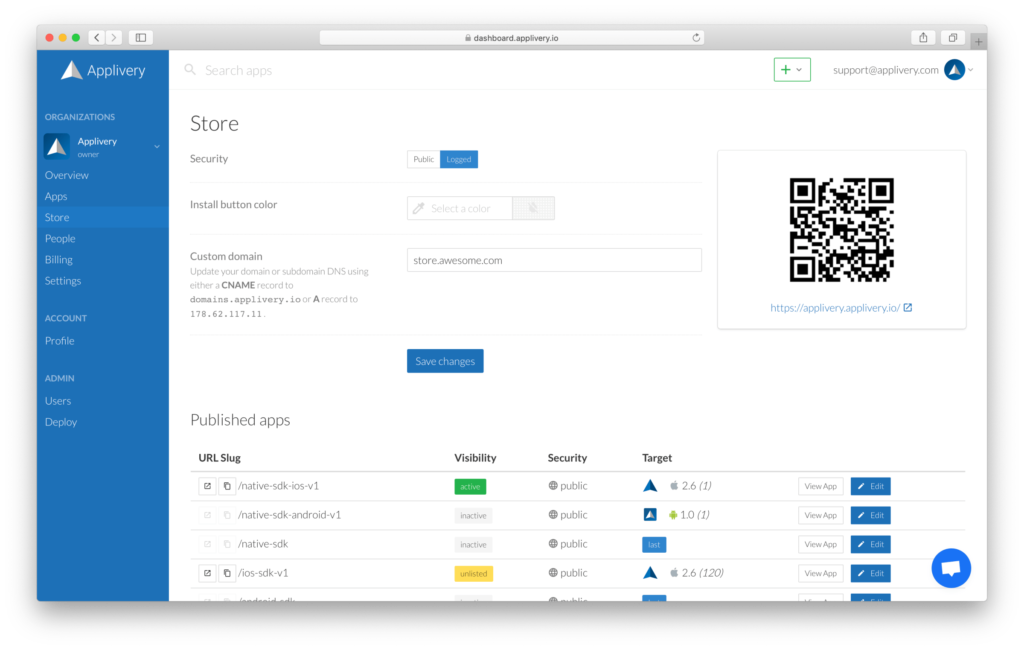Open Overview in the sidebar
The image size is (1024, 650).
click(x=67, y=175)
